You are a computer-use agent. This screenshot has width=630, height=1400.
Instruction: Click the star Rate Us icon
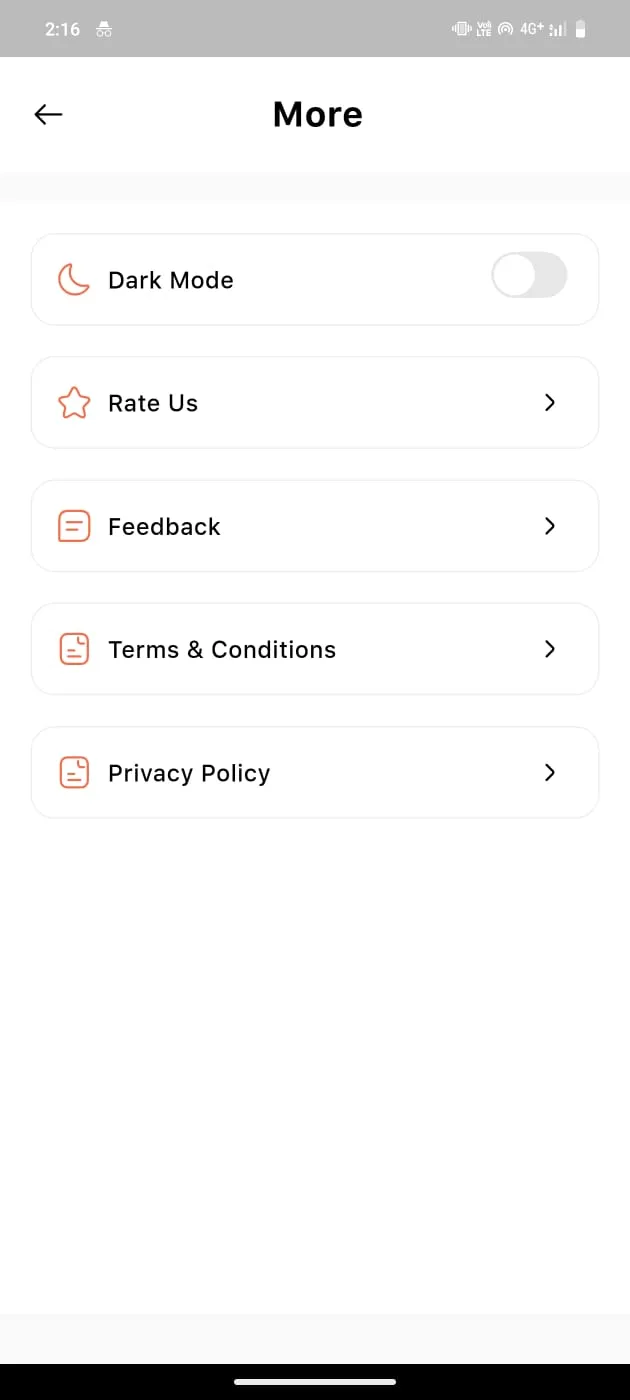pyautogui.click(x=74, y=403)
